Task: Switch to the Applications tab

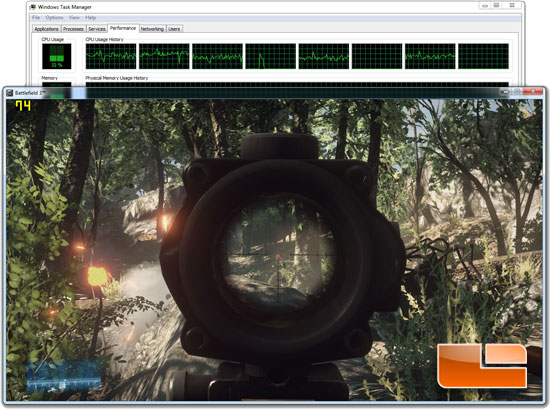Action: pos(46,29)
